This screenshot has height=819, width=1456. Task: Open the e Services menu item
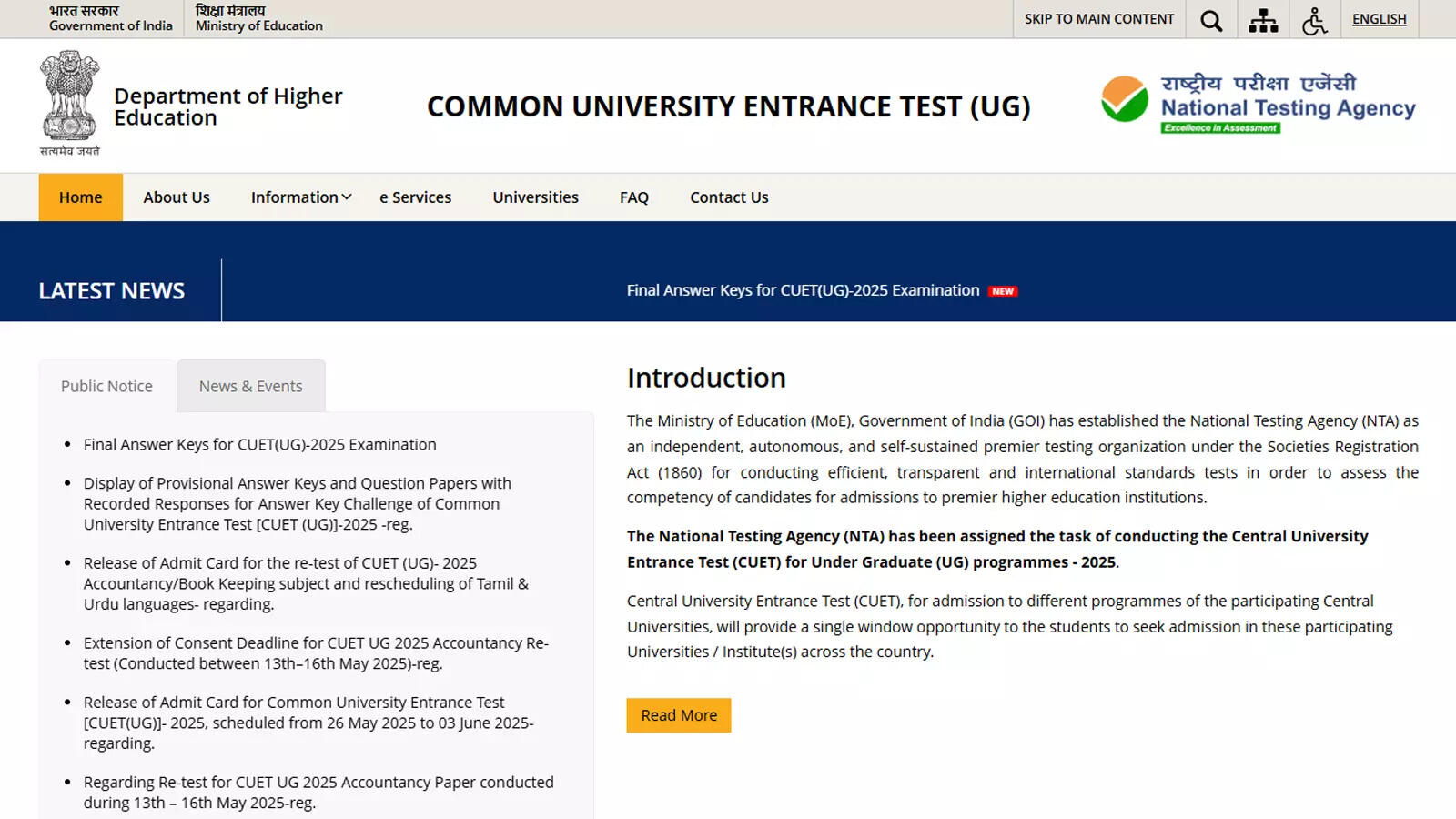pyautogui.click(x=415, y=197)
